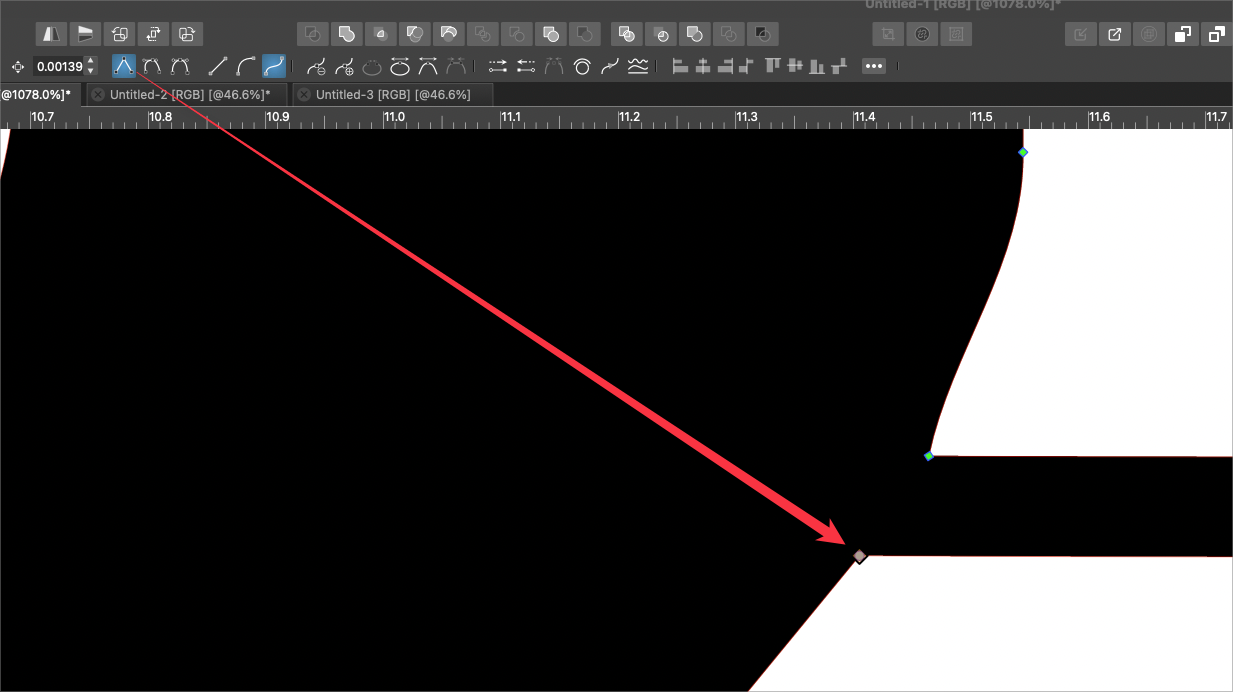Viewport: 1233px width, 692px height.
Task: Increase the 0.00139 value with up arrow
Action: [x=91, y=62]
